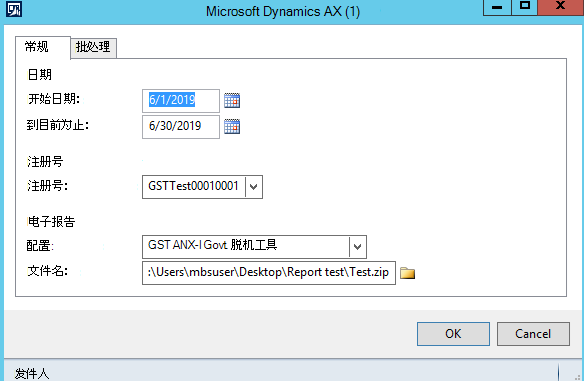Confirm with the OK button
This screenshot has height=381, width=584.
tap(453, 334)
